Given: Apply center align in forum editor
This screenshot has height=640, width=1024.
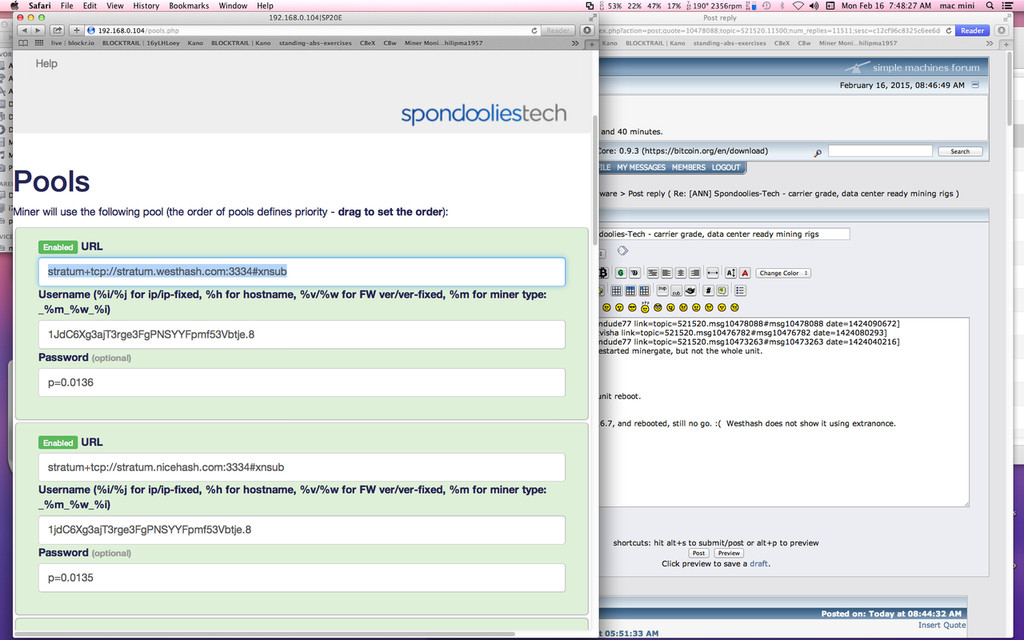Looking at the screenshot, I should point(680,273).
